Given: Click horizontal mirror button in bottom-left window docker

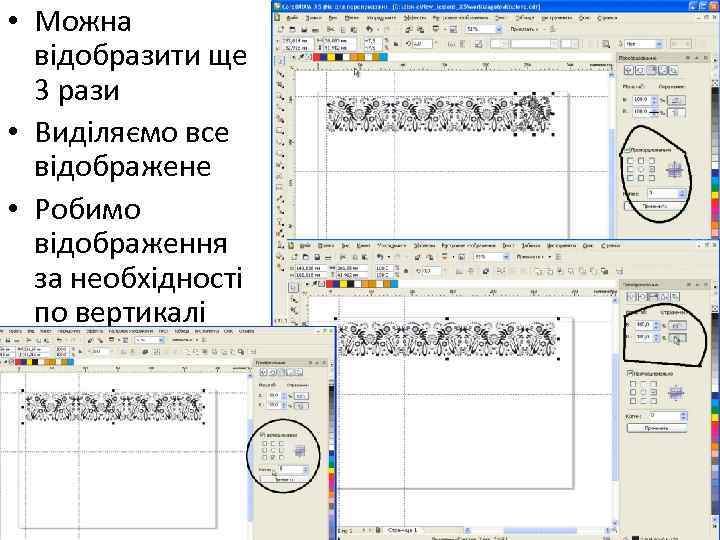Looking at the screenshot, I should [301, 396].
